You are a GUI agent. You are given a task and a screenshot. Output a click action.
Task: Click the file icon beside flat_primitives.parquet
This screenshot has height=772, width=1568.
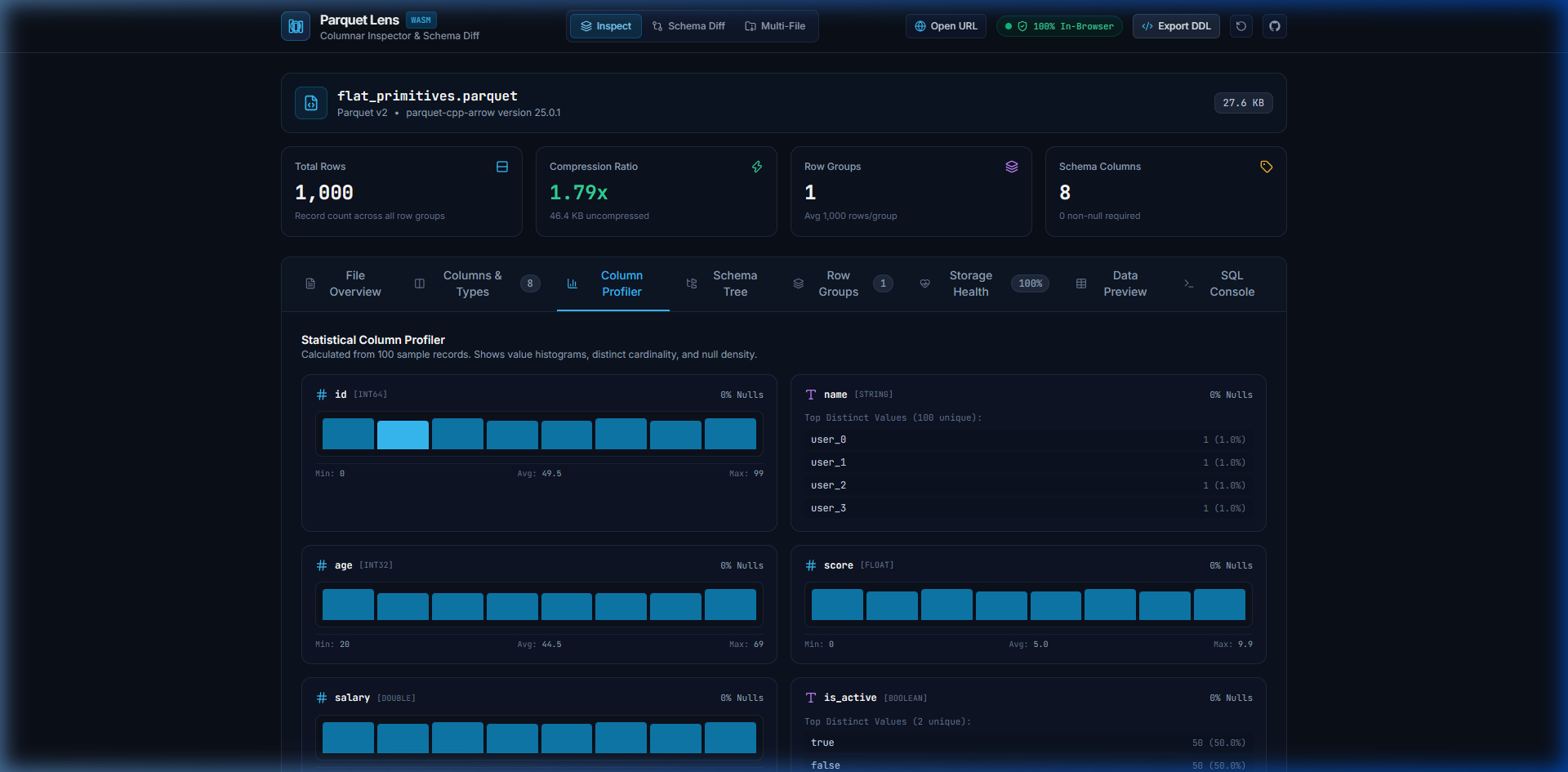click(x=311, y=103)
